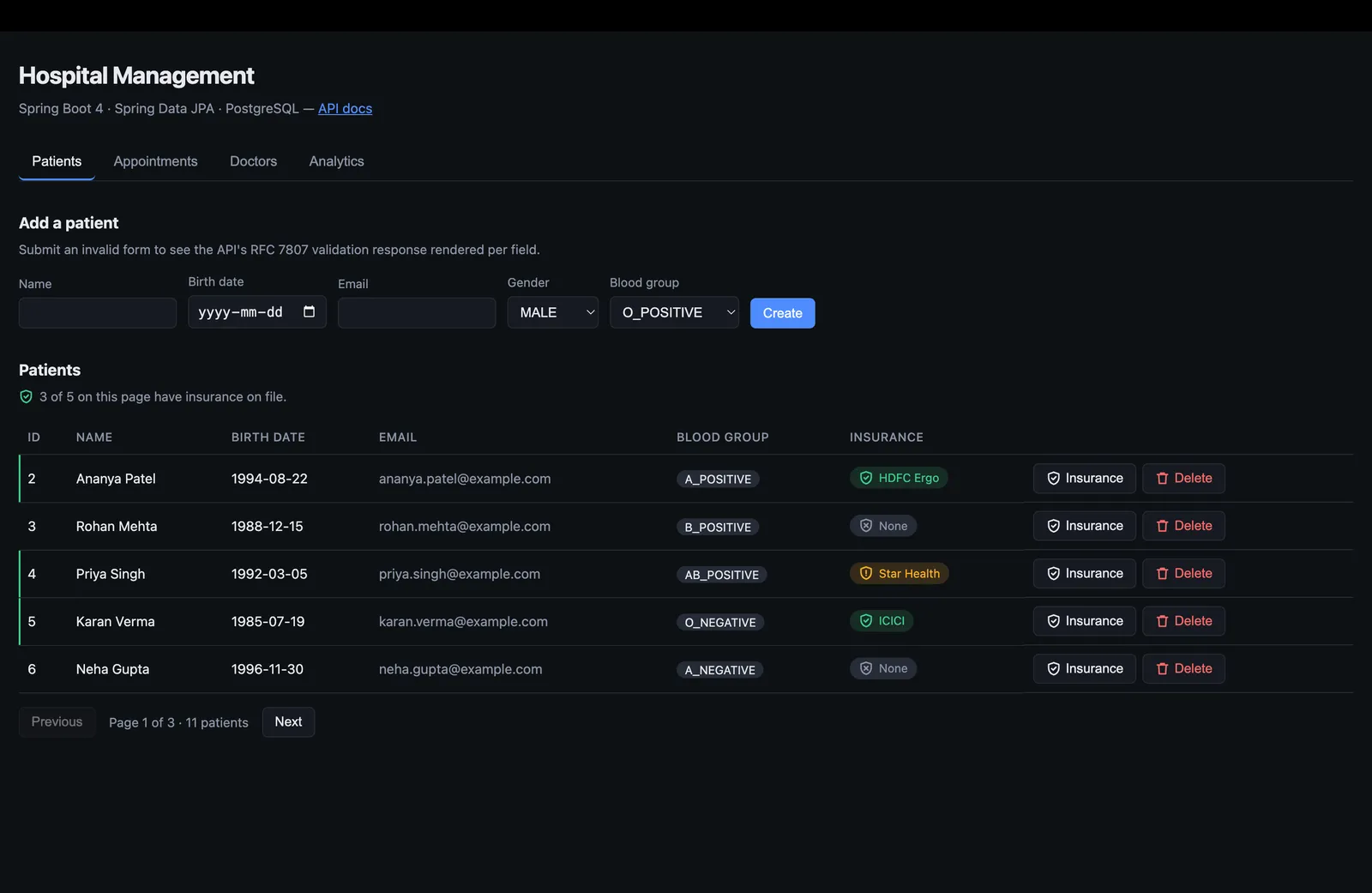Viewport: 1372px width, 893px height.
Task: Focus the Email input field
Action: 417,313
